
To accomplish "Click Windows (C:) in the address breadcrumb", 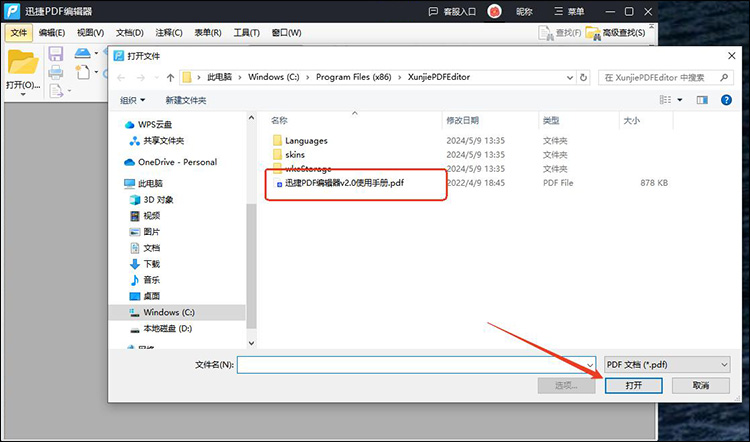I will (274, 77).
